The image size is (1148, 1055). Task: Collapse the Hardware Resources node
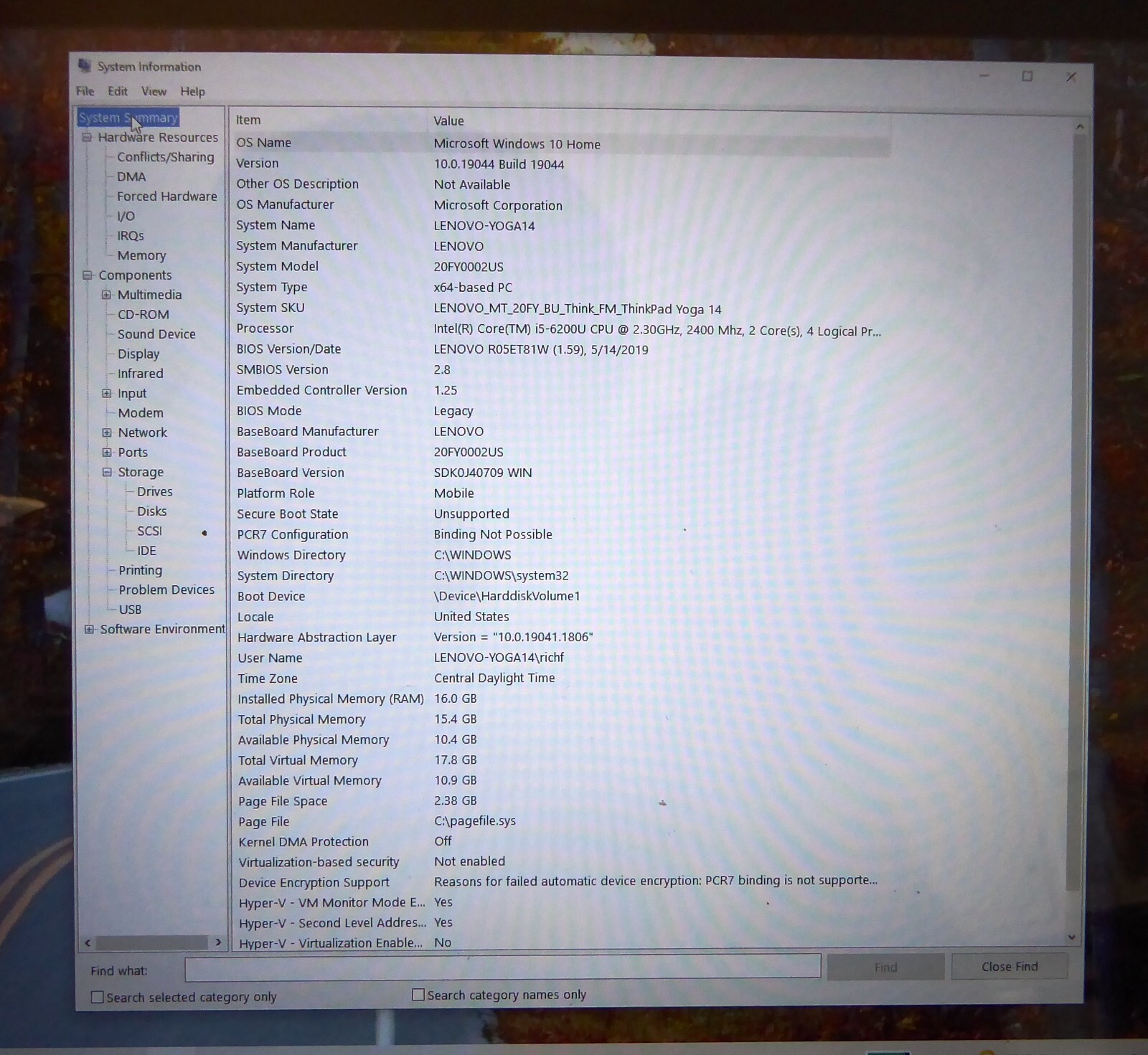[x=87, y=137]
